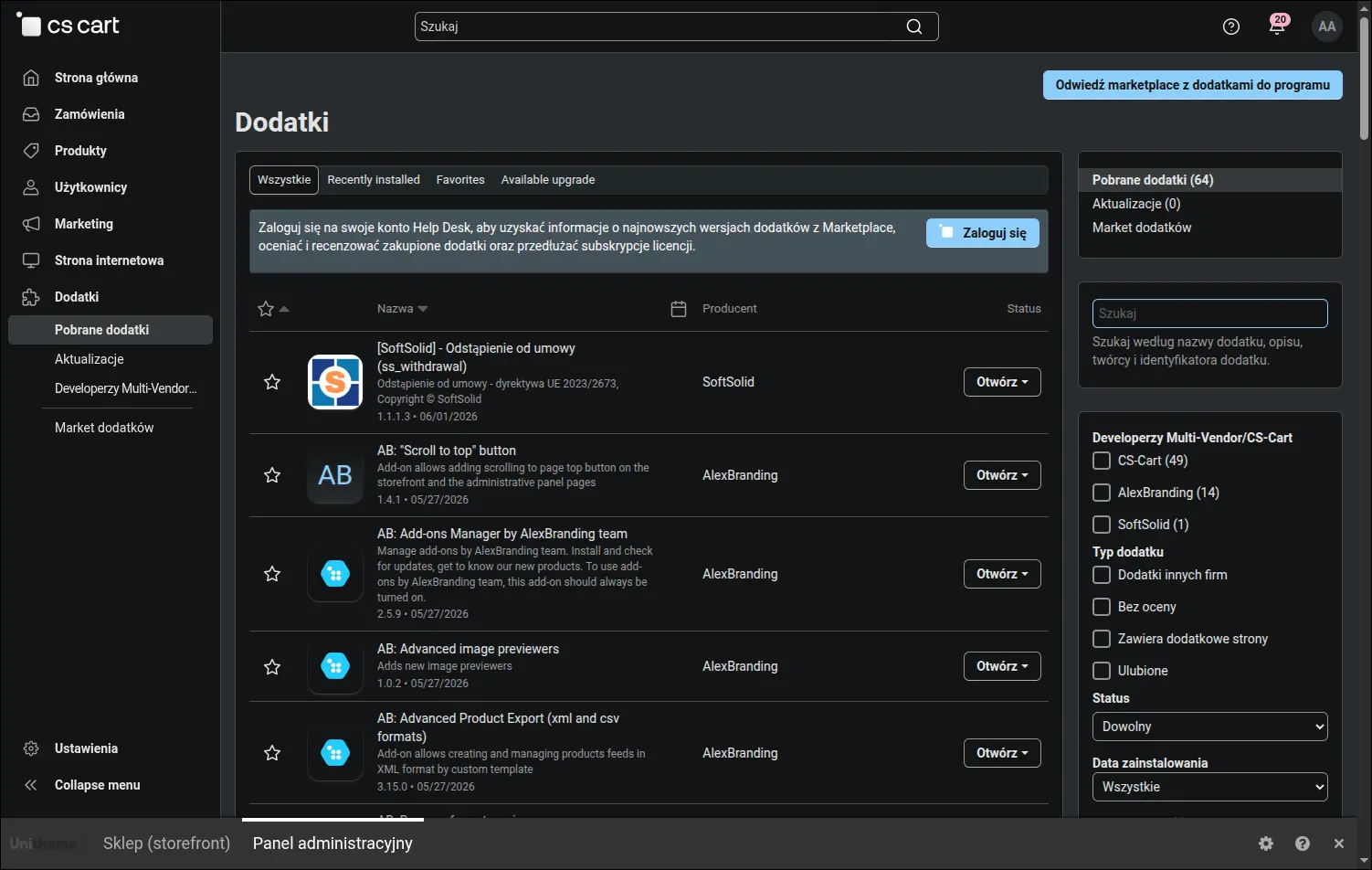The height and width of the screenshot is (870, 1372).
Task: Click the help question mark icon in header
Action: 1231,27
